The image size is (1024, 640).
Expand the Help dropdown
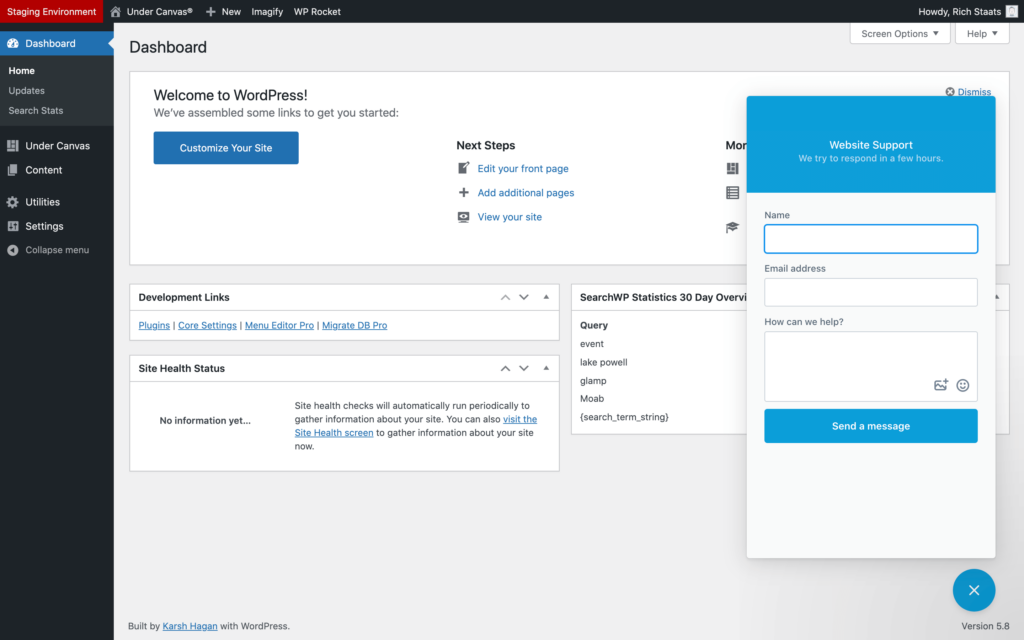point(981,33)
